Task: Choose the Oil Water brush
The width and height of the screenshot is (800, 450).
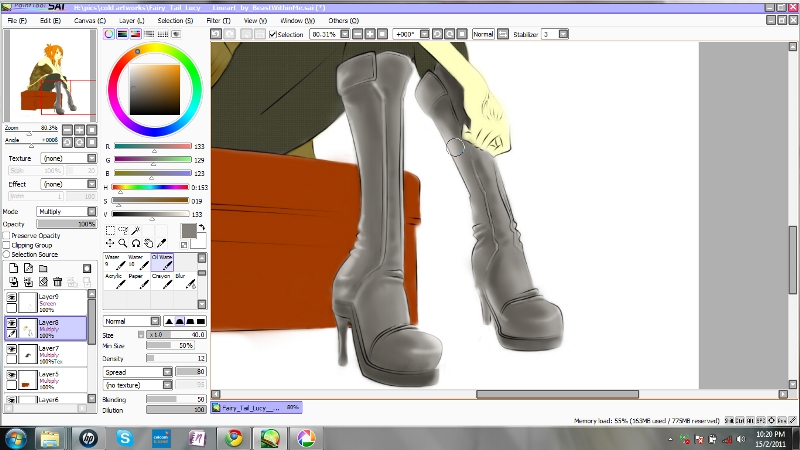Action: 162,262
